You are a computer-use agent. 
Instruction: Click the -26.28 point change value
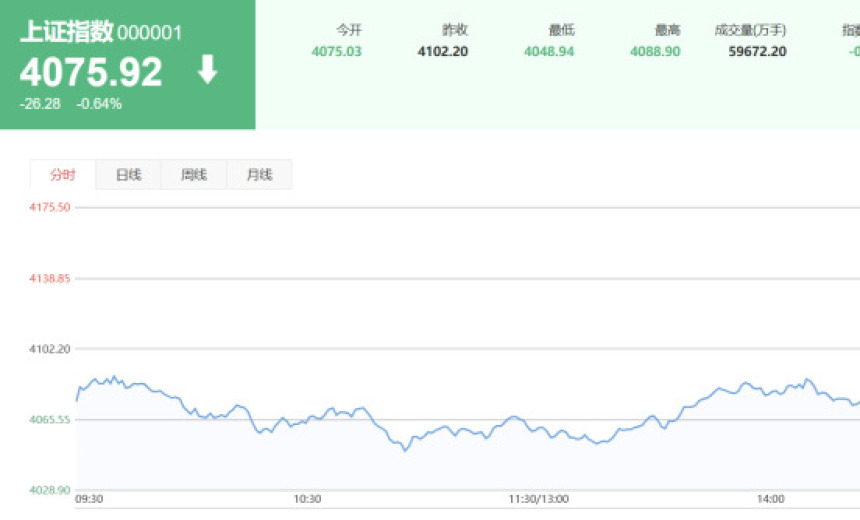(40, 103)
